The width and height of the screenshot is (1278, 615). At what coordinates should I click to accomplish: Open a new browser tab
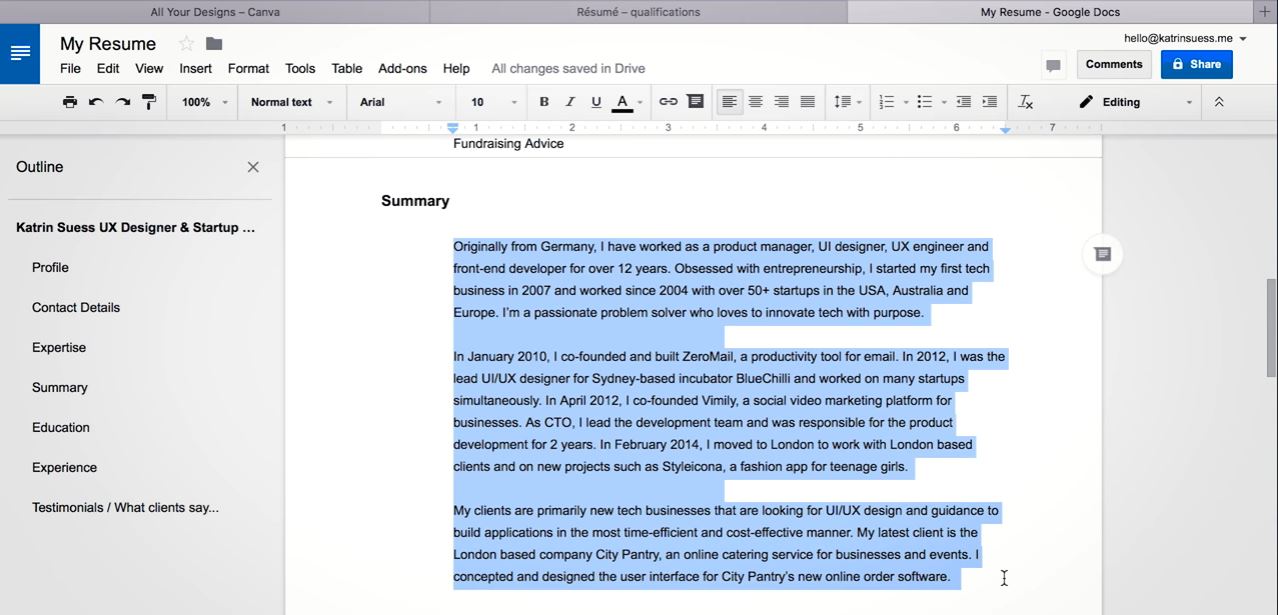[1265, 12]
